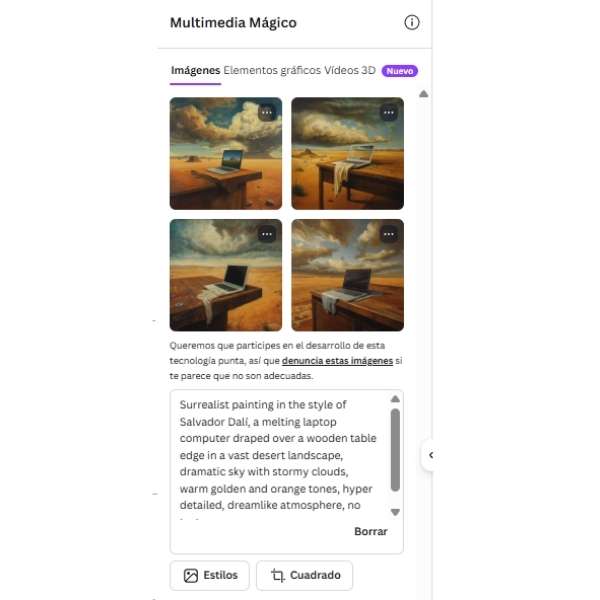Screen dimensions: 600x600
Task: Follow the 'denuncia estas imágenes' link
Action: pyautogui.click(x=338, y=361)
